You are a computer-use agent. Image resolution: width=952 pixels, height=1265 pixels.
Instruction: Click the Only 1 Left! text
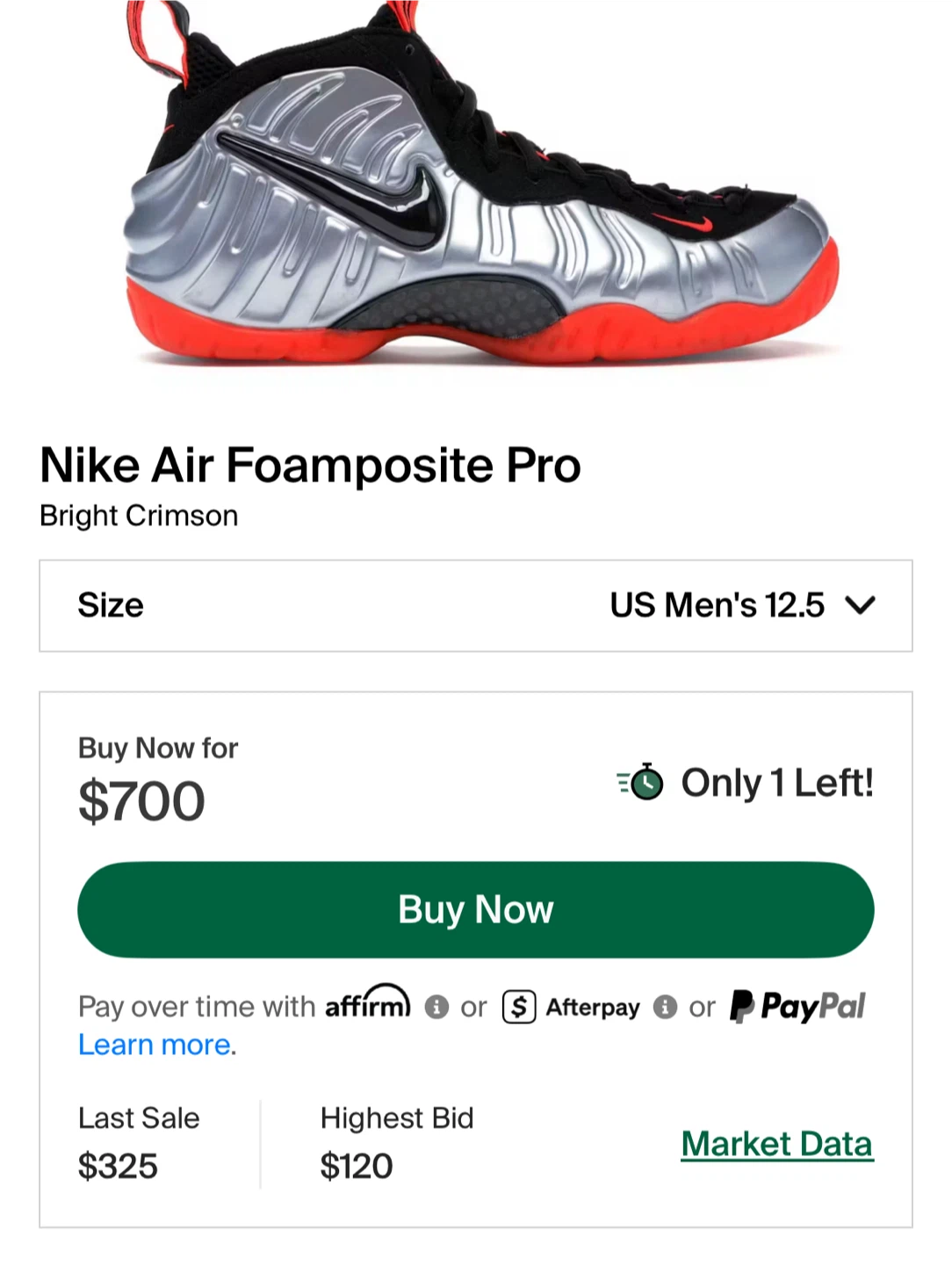click(x=777, y=783)
